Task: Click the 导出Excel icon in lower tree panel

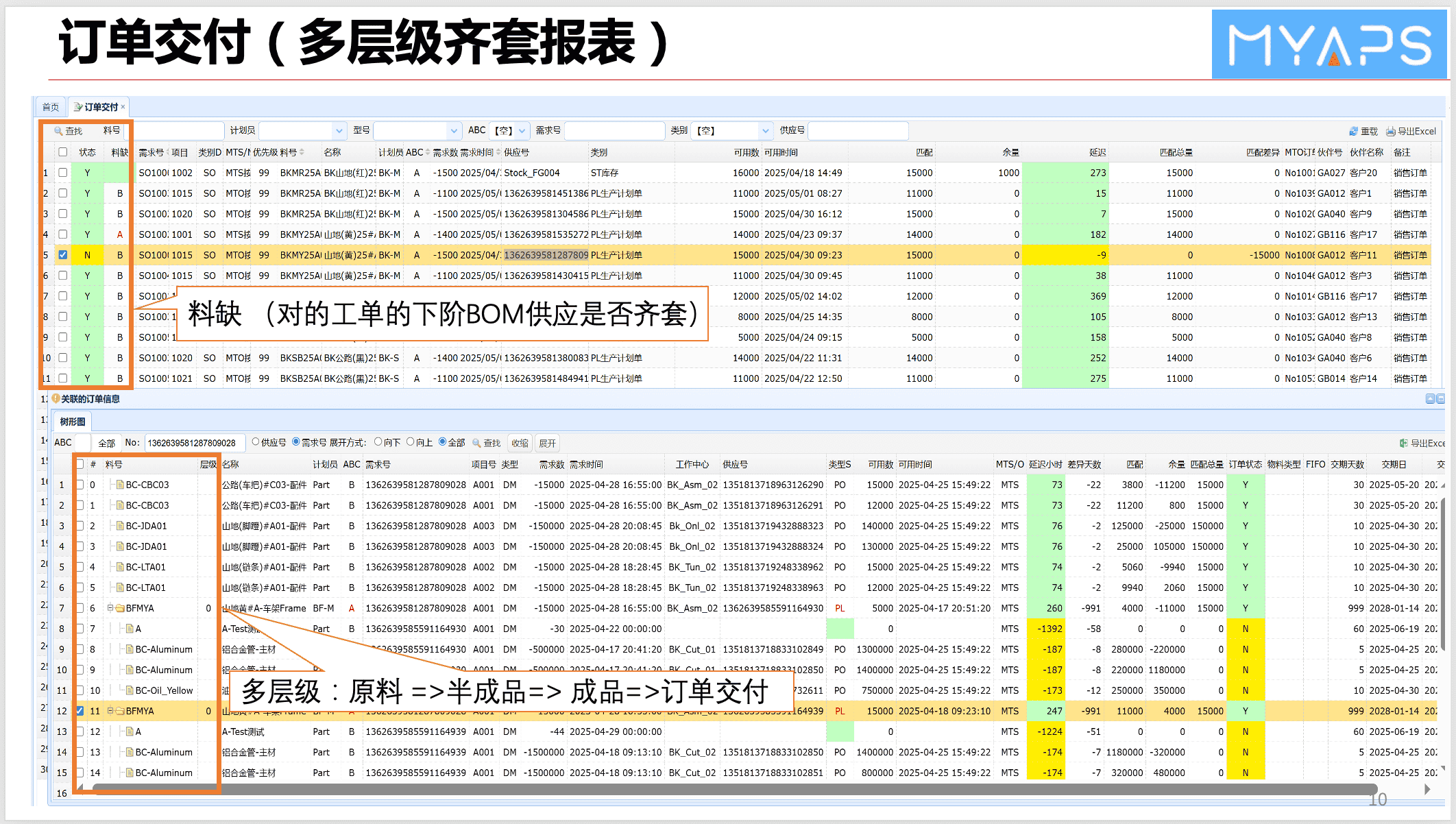Action: (x=1403, y=443)
